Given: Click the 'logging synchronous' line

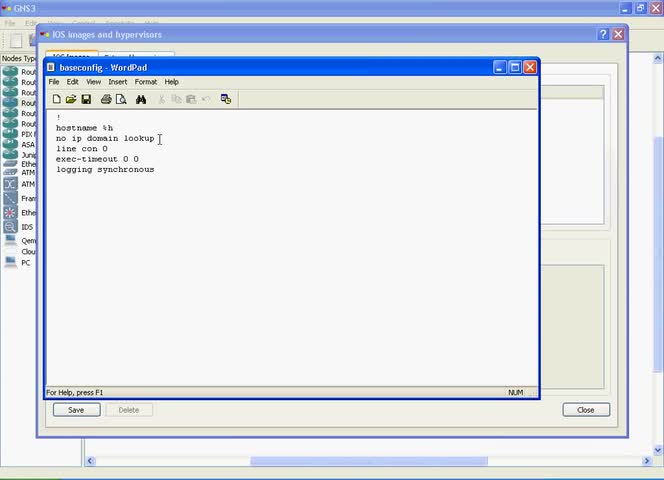Looking at the screenshot, I should tap(105, 169).
